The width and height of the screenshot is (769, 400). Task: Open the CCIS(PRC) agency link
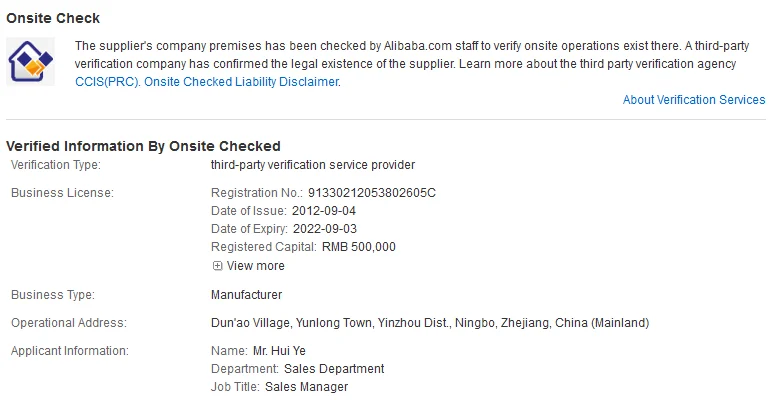click(107, 83)
